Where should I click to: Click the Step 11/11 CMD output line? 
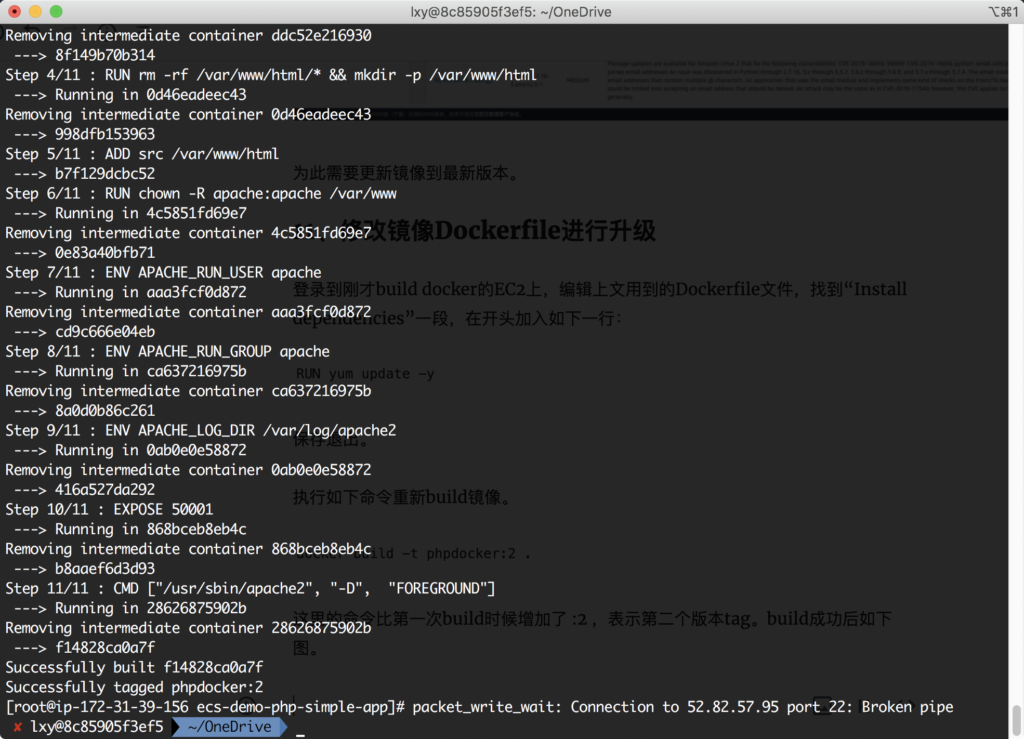point(250,588)
